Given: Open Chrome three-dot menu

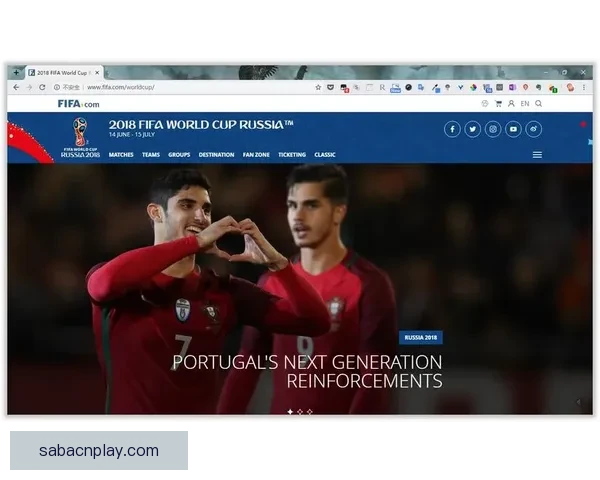Looking at the screenshot, I should coord(584,87).
